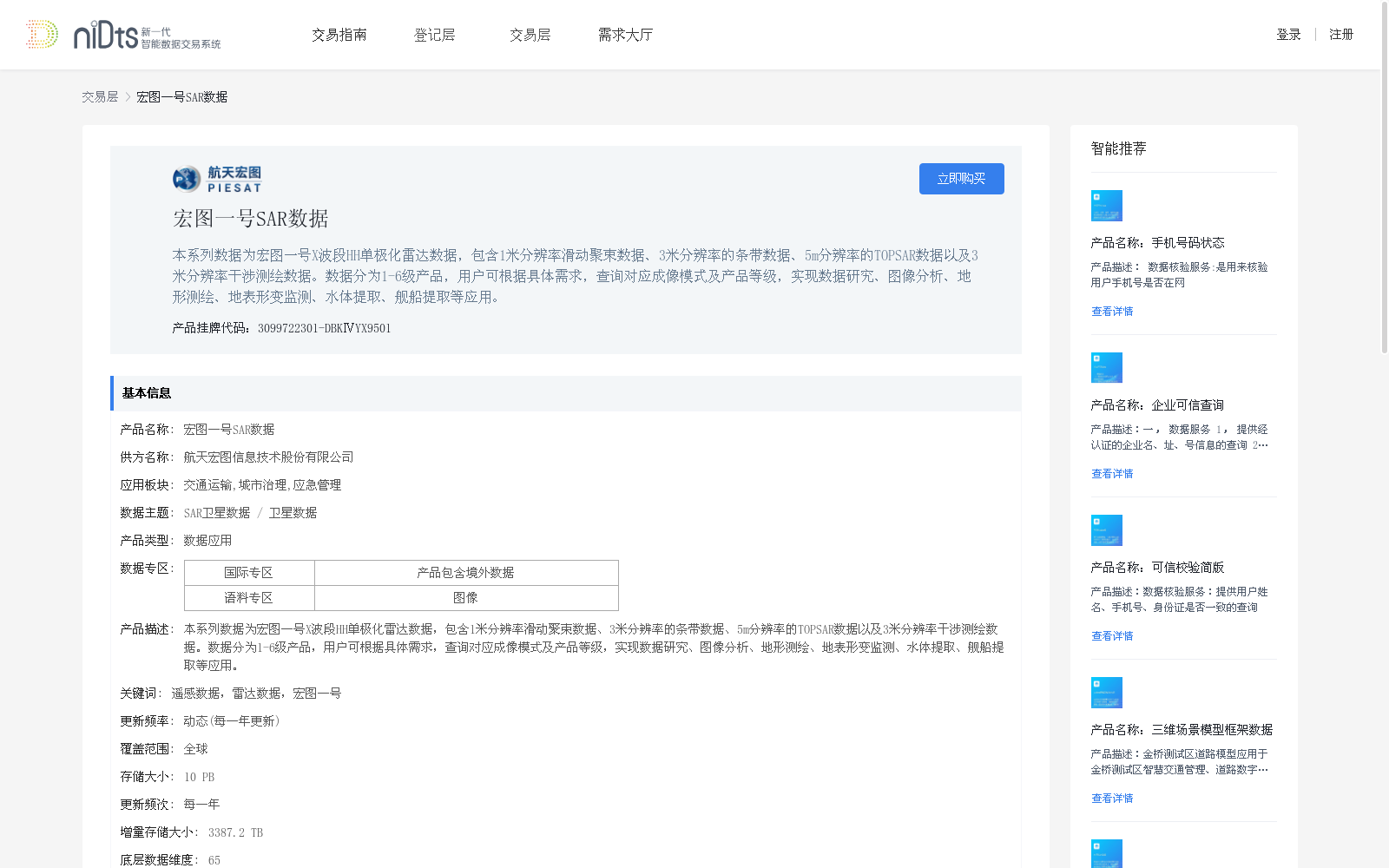Click the 卫星数据 theme text
Image resolution: width=1389 pixels, height=868 pixels.
click(x=293, y=513)
